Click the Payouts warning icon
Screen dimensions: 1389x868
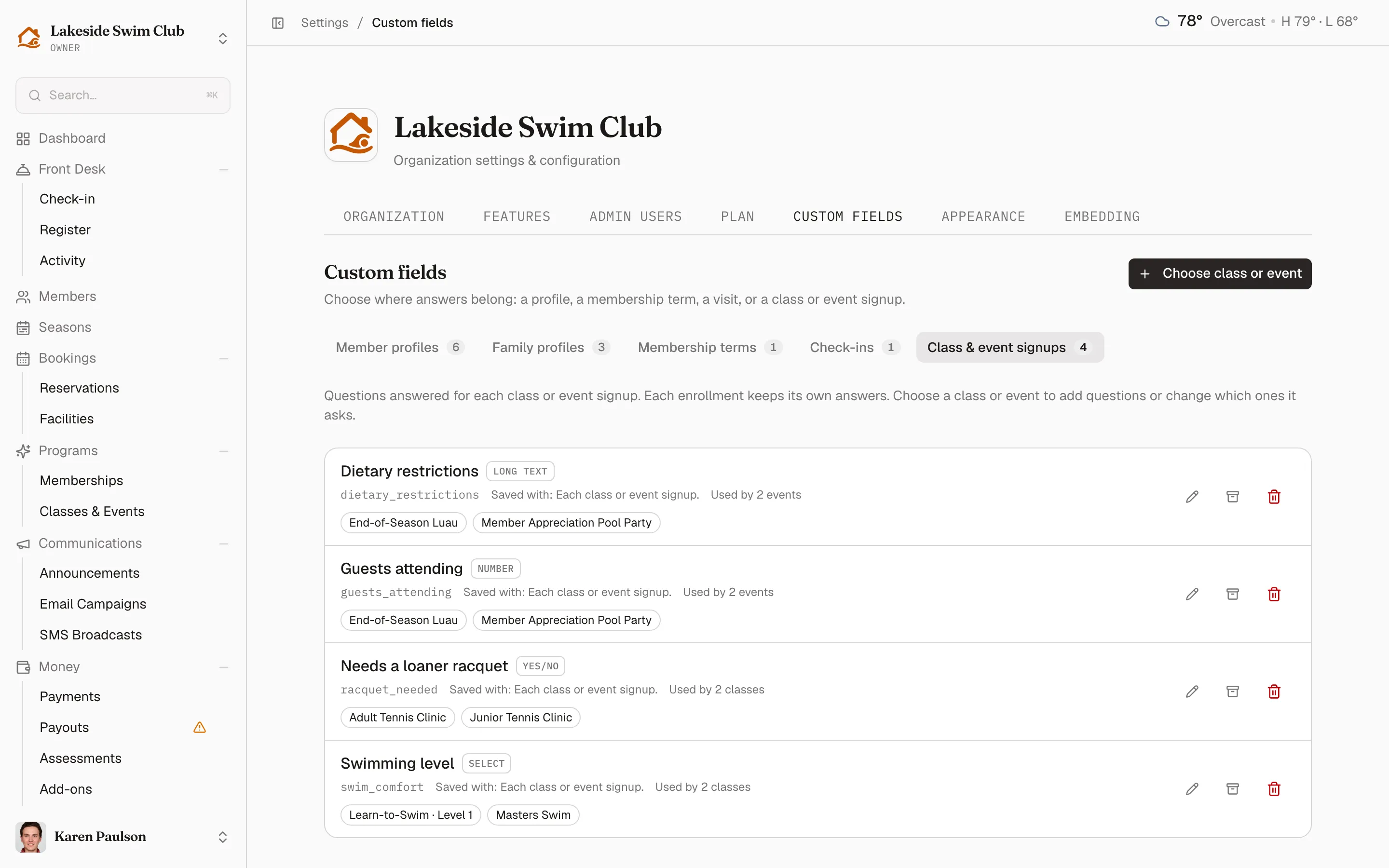tap(200, 727)
